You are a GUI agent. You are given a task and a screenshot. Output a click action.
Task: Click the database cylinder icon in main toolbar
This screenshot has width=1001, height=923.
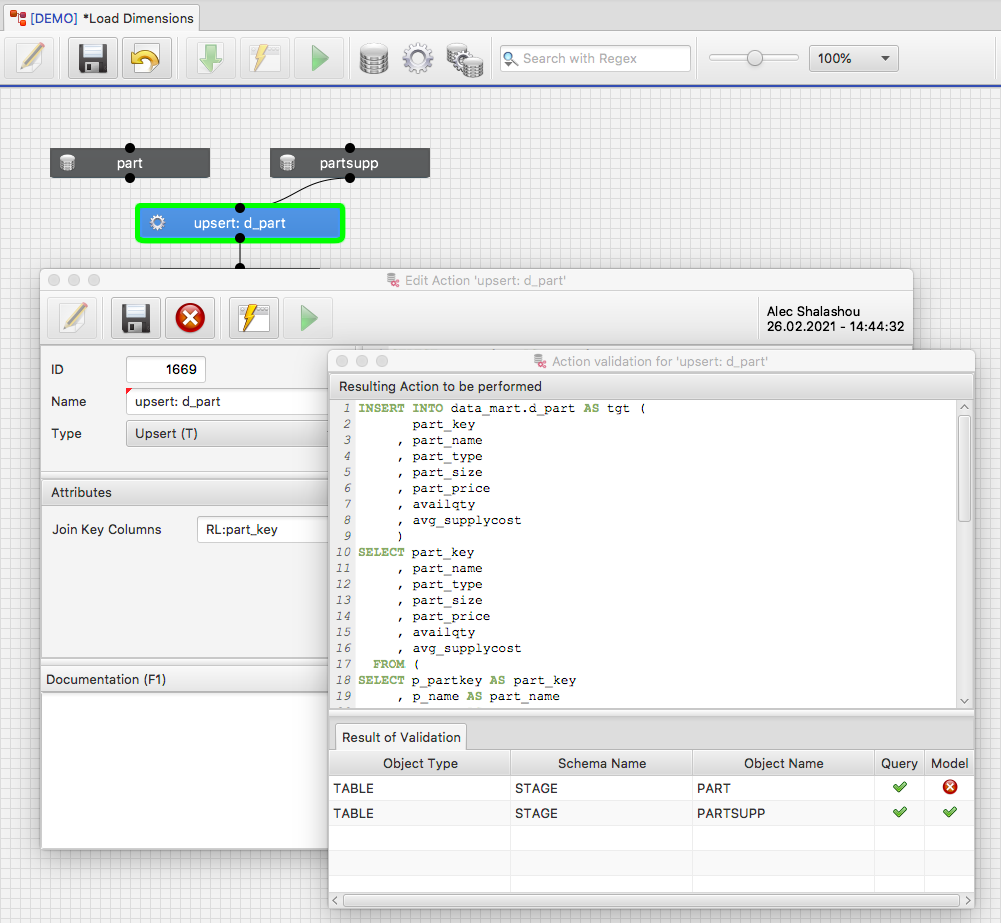click(374, 58)
